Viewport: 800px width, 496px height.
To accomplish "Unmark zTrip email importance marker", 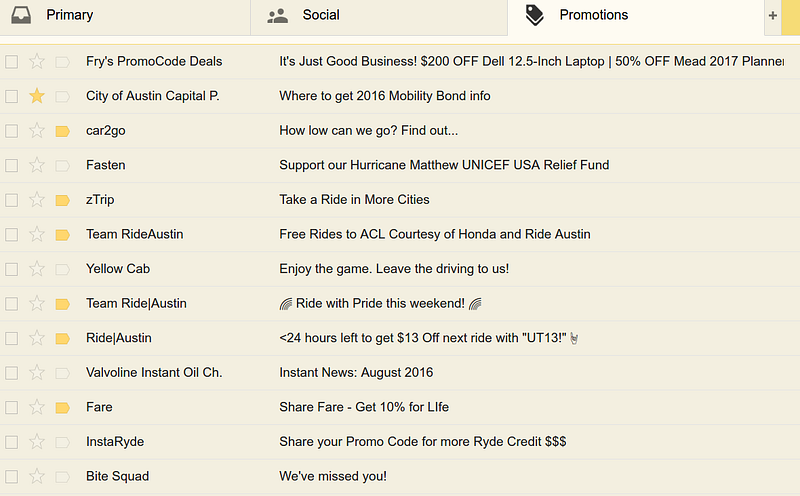I will 62,200.
